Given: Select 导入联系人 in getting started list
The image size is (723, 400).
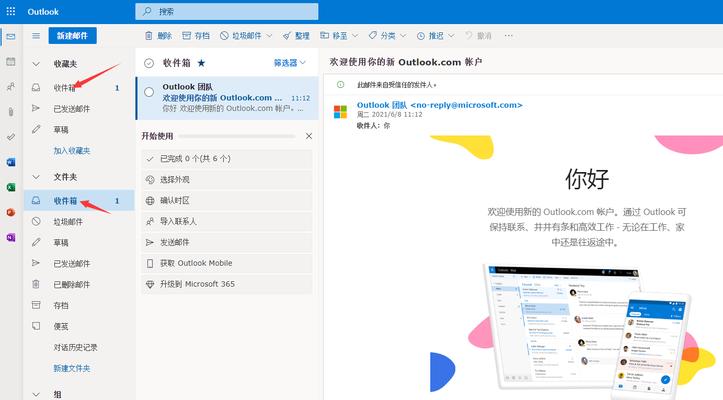Looking at the screenshot, I should pos(227,221).
